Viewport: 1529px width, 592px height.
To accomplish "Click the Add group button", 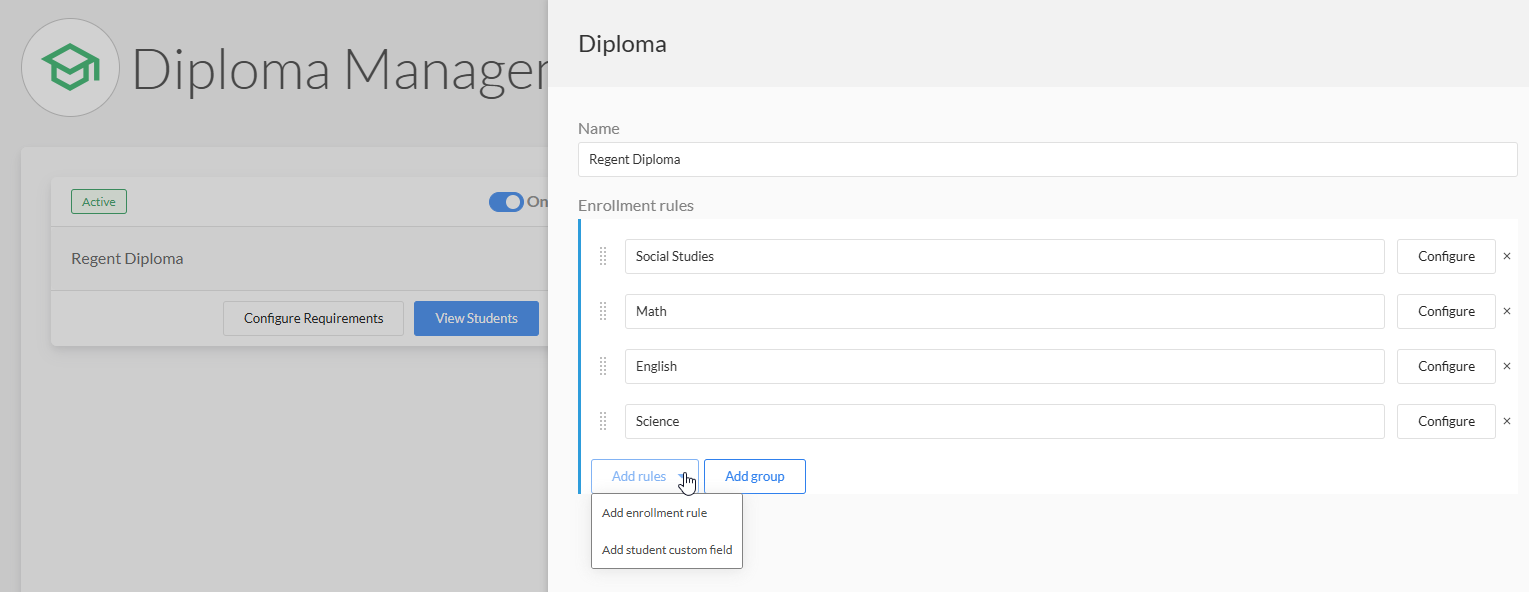I will [755, 476].
